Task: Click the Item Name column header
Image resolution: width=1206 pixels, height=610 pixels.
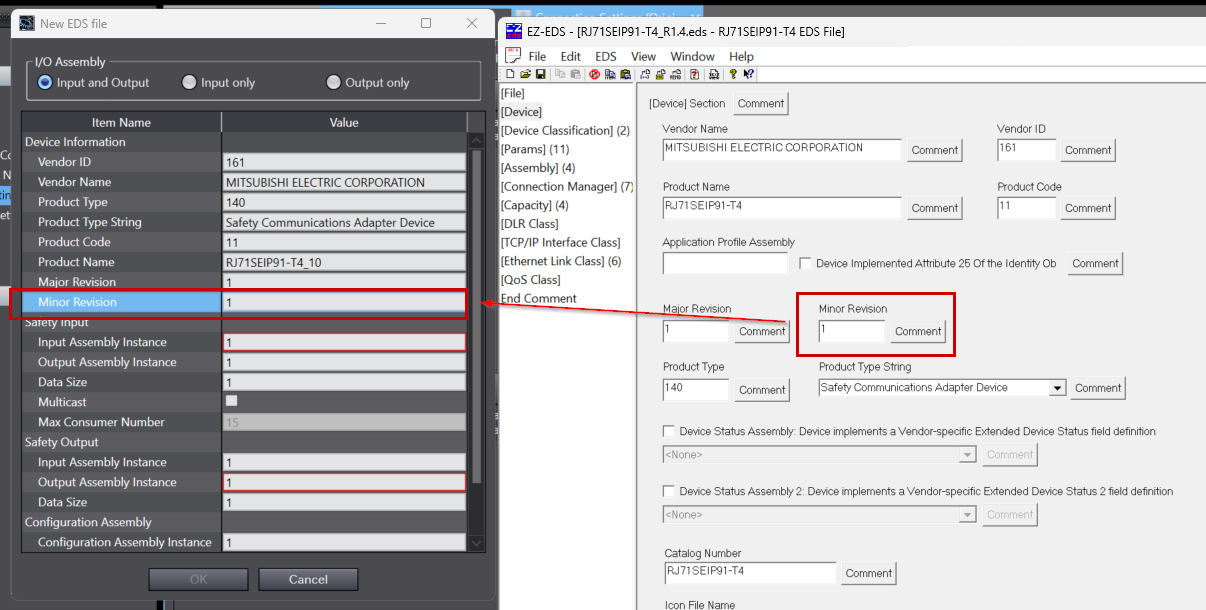Action: point(121,122)
